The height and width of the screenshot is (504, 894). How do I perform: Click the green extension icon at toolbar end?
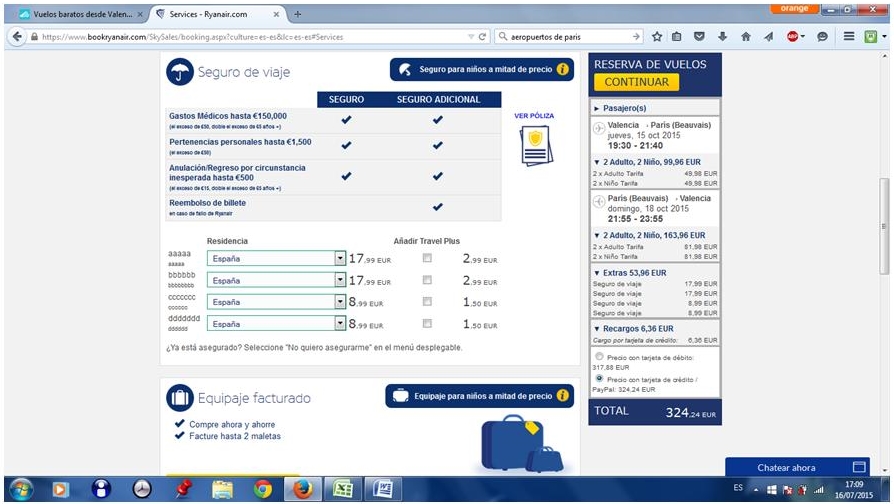point(871,36)
